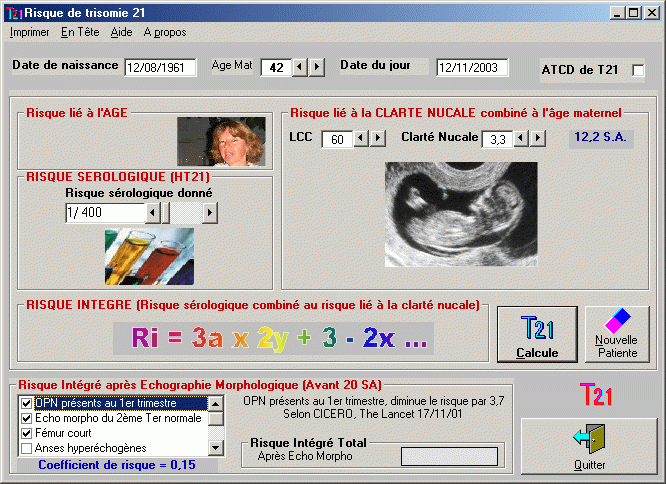666x484 pixels.
Task: Close the Risque de trisomie 21 window
Action: (652, 13)
